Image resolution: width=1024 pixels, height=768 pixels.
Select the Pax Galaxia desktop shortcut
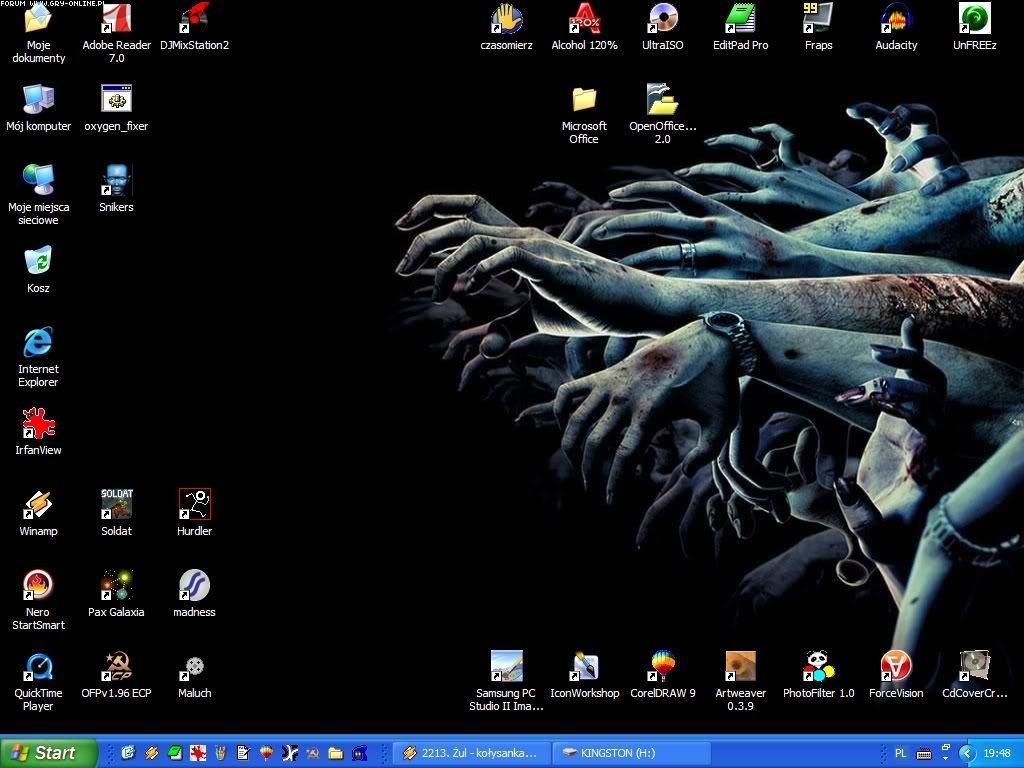[116, 594]
